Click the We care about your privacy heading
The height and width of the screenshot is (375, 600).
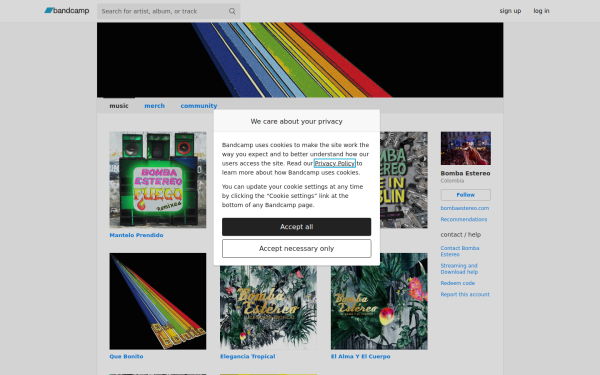(297, 121)
